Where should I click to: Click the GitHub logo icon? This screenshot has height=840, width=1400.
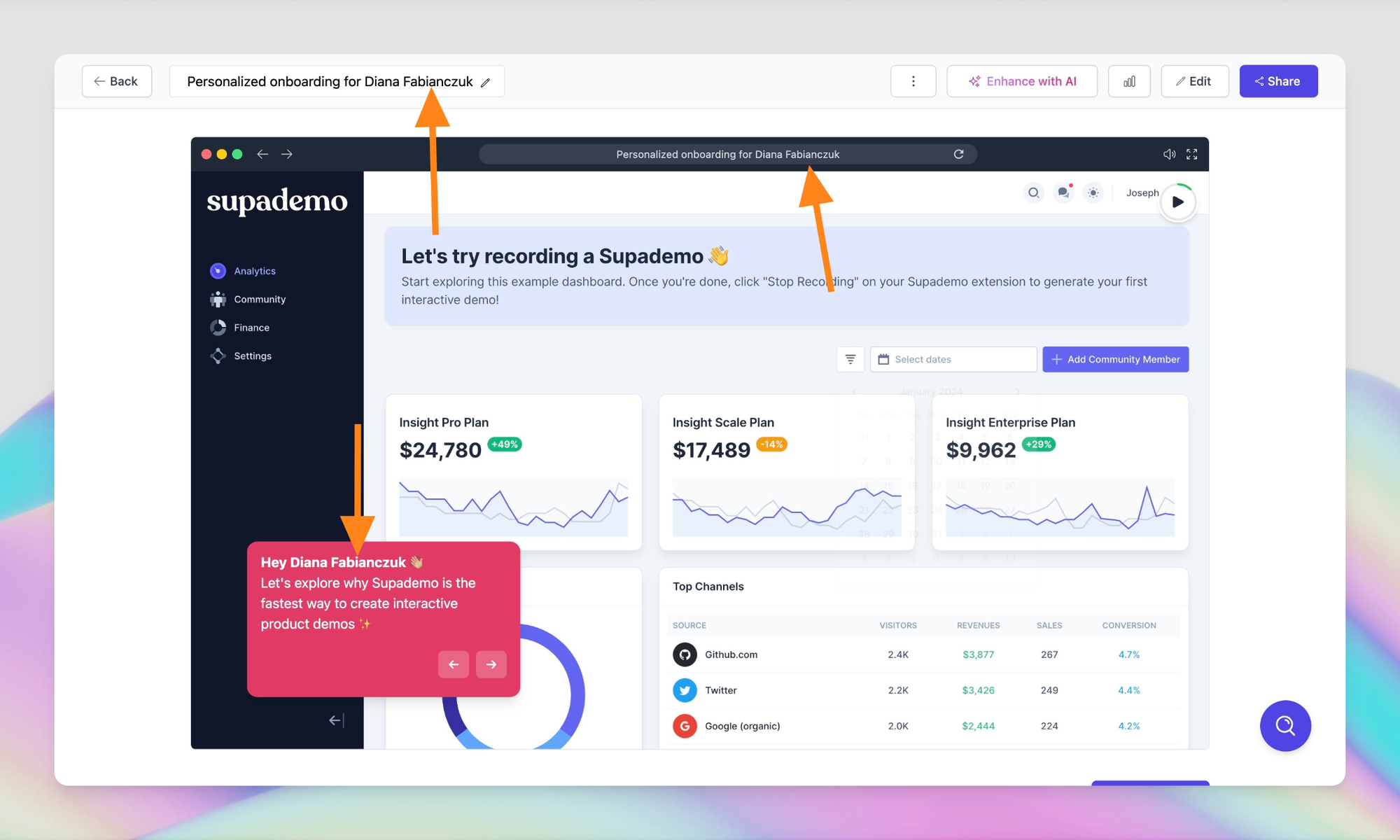(x=685, y=654)
